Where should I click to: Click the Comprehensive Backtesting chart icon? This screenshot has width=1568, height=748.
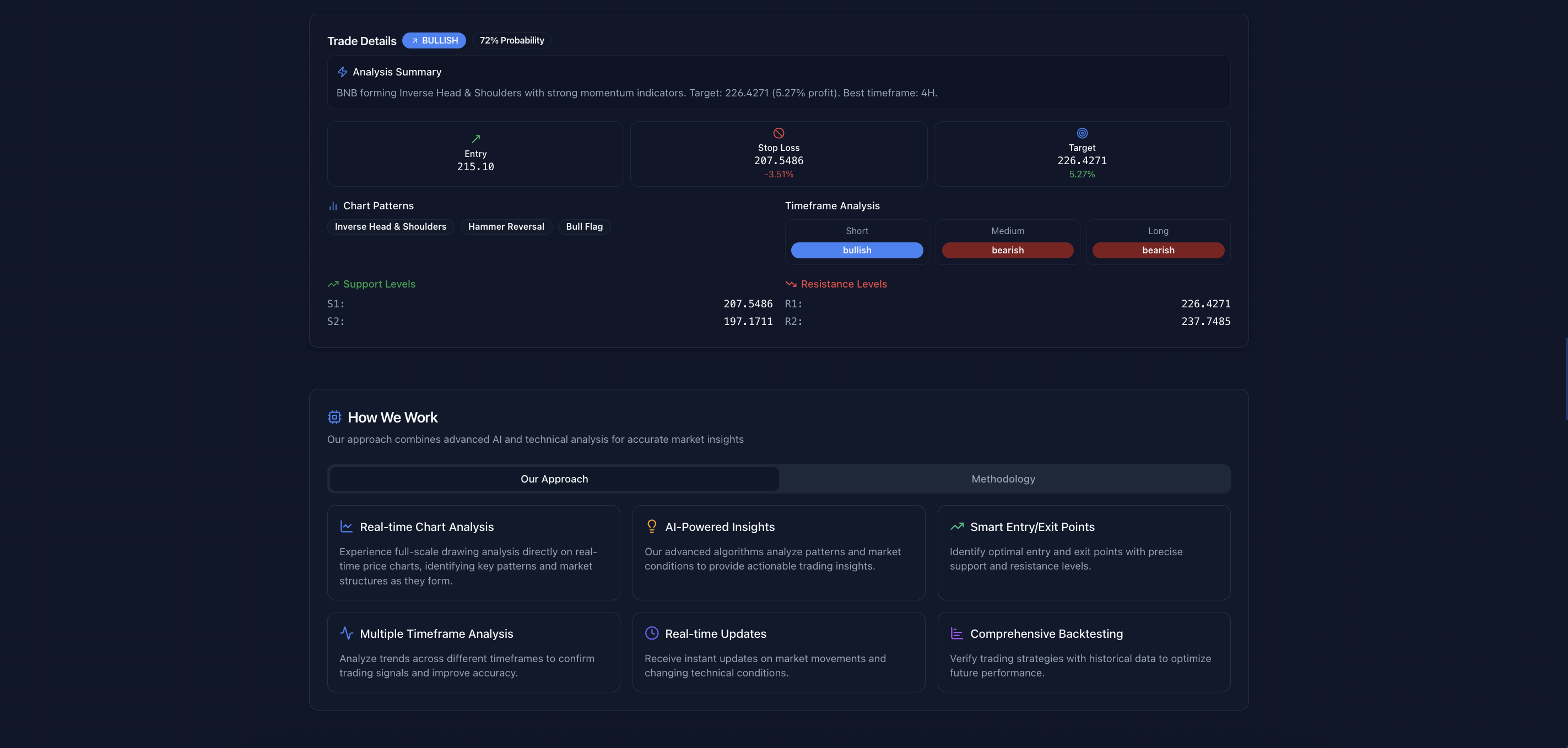[x=956, y=633]
